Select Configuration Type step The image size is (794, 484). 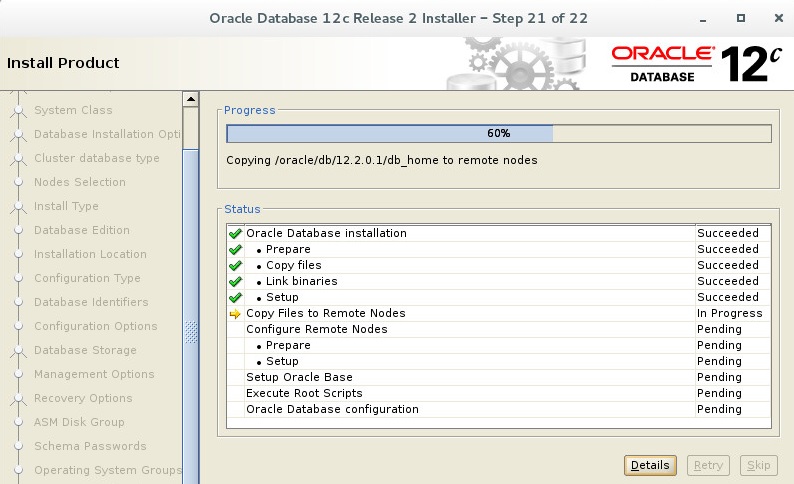point(87,278)
